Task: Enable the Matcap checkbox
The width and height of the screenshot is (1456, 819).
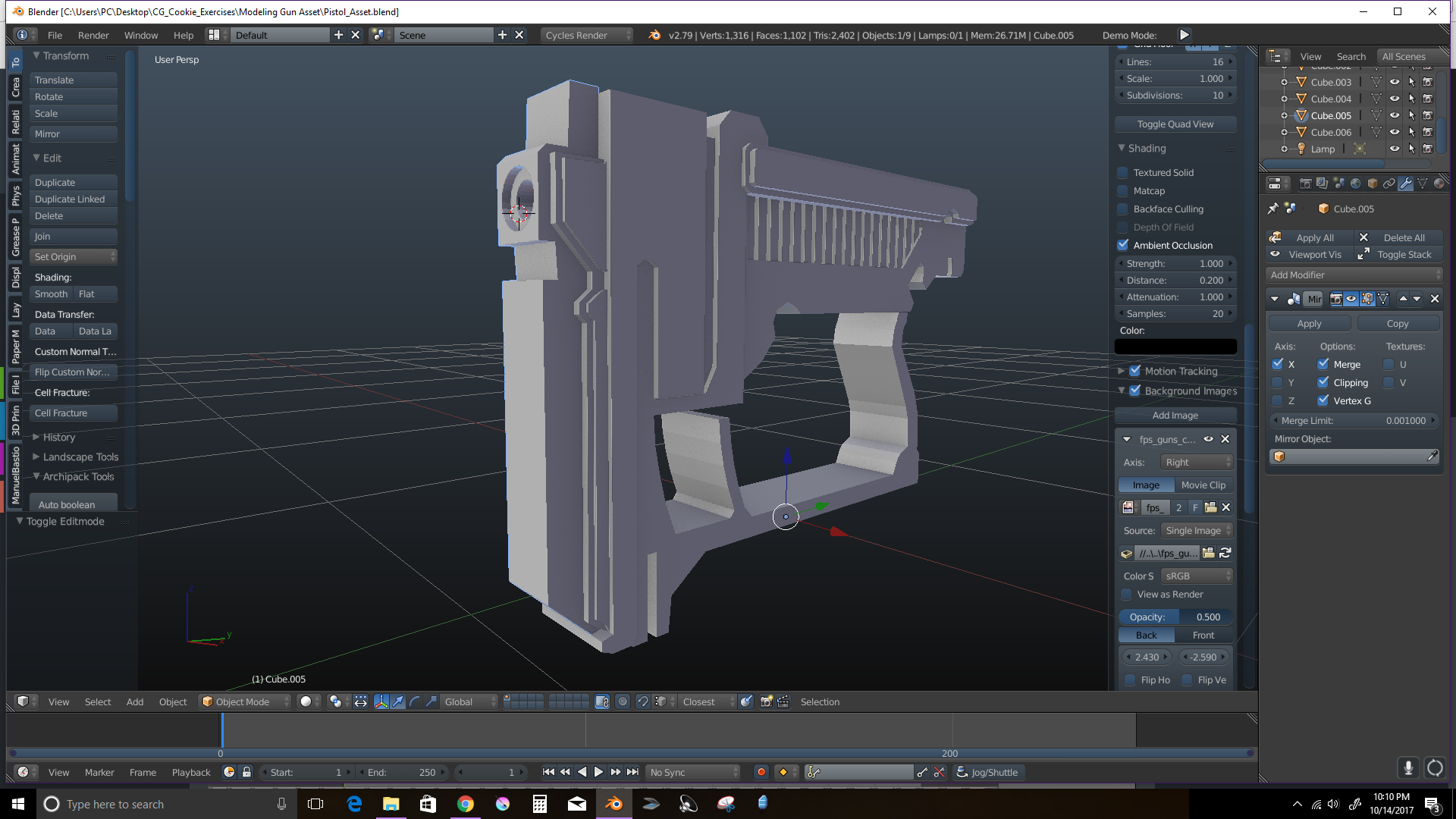Action: [x=1123, y=191]
